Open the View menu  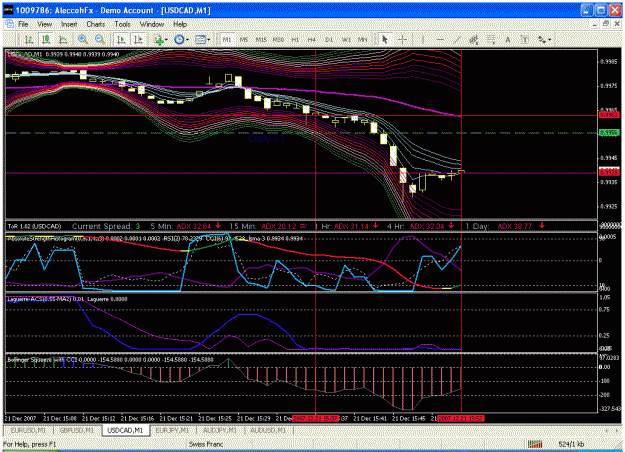(45, 24)
